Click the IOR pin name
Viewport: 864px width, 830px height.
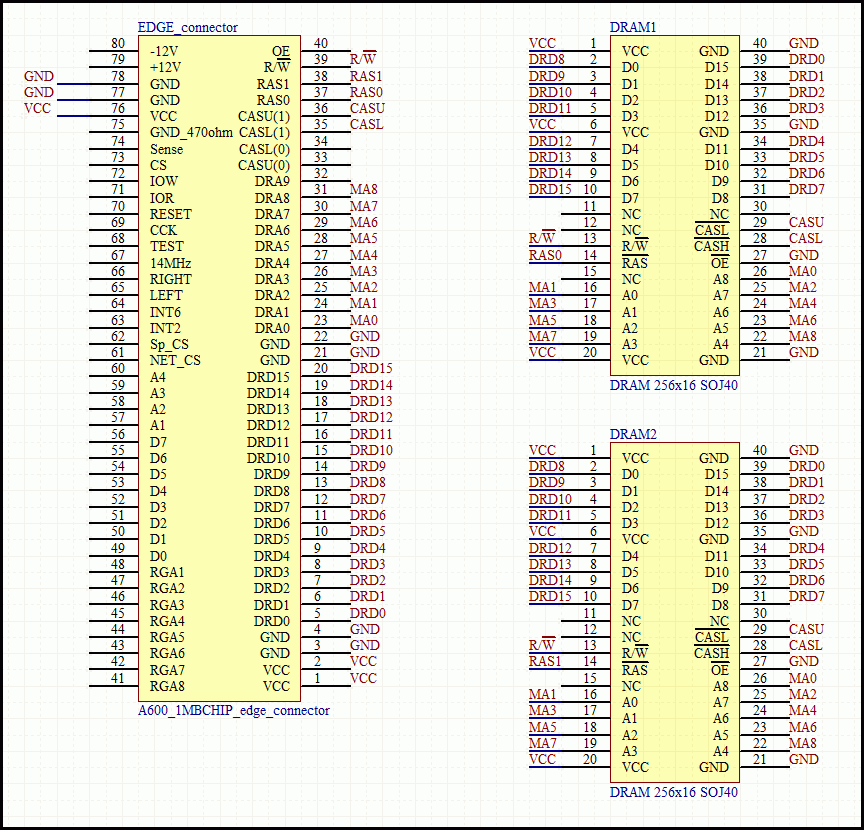click(x=161, y=198)
